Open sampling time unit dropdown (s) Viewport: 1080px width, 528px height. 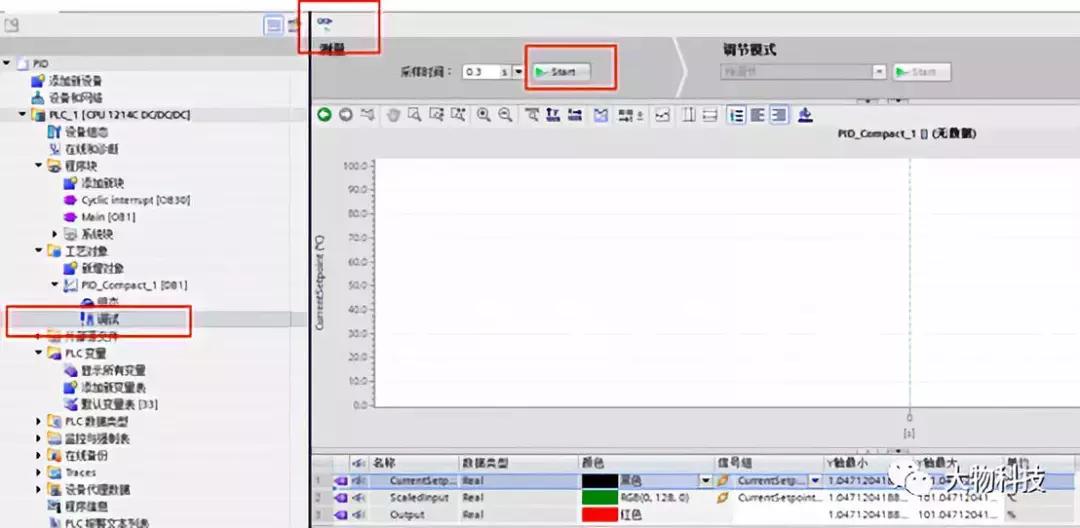tap(518, 72)
